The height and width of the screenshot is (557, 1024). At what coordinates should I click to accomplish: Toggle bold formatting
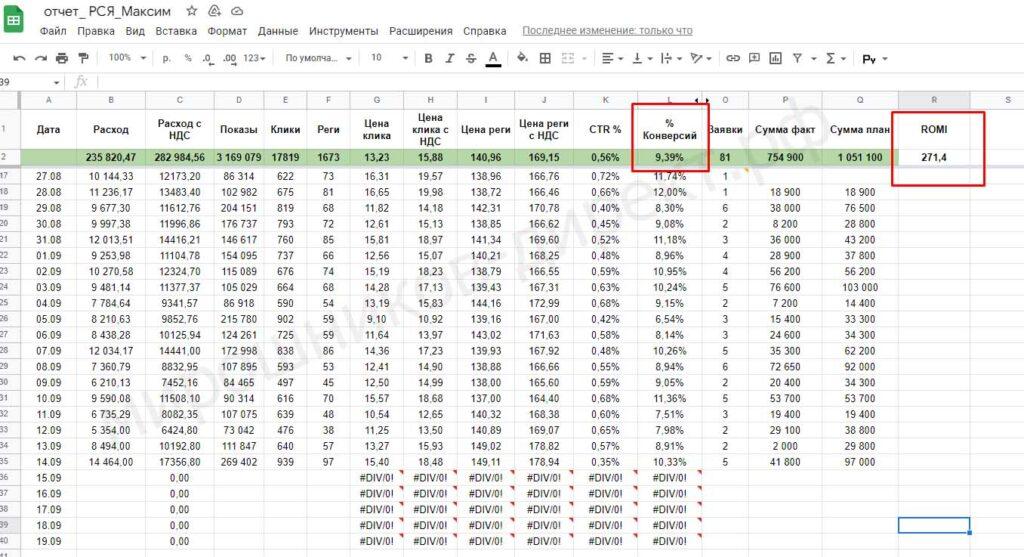click(x=428, y=59)
